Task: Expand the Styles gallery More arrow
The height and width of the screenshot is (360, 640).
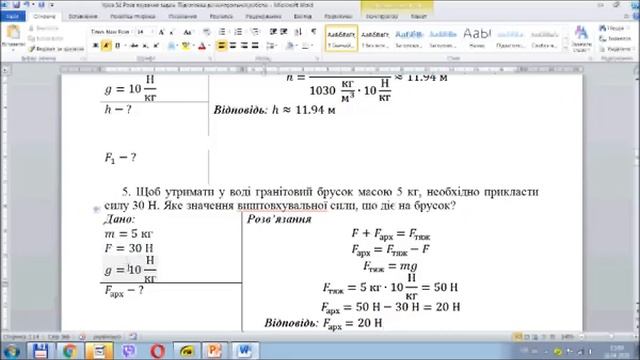Action: (x=566, y=48)
